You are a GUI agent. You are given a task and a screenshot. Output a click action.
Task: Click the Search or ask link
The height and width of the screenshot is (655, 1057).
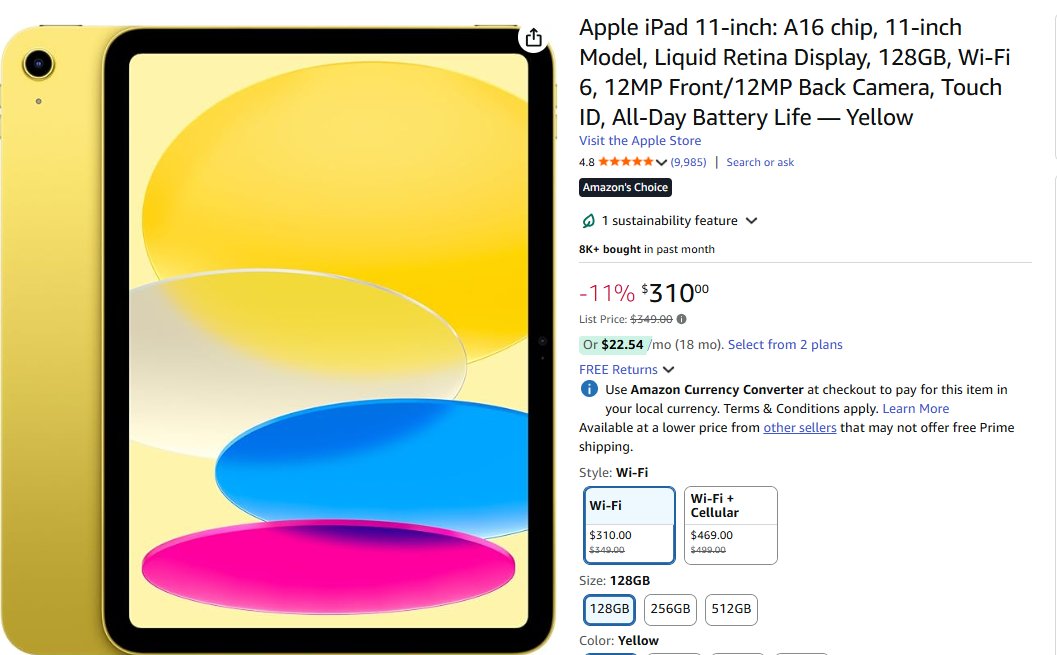pyautogui.click(x=760, y=162)
